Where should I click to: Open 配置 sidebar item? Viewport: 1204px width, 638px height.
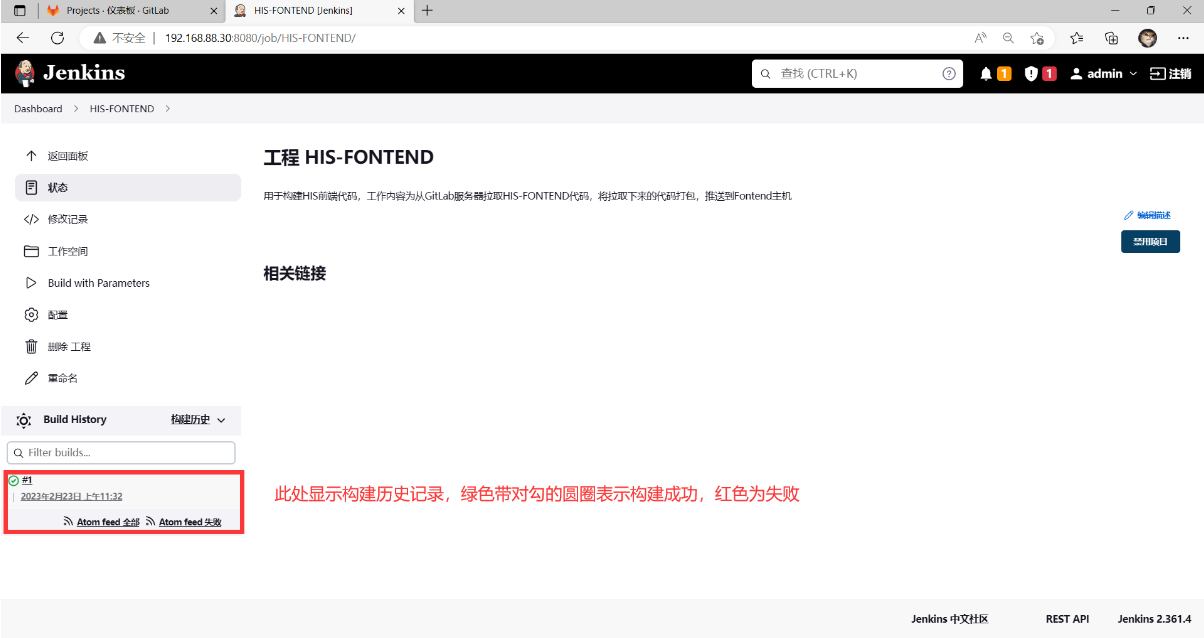[x=128, y=315]
